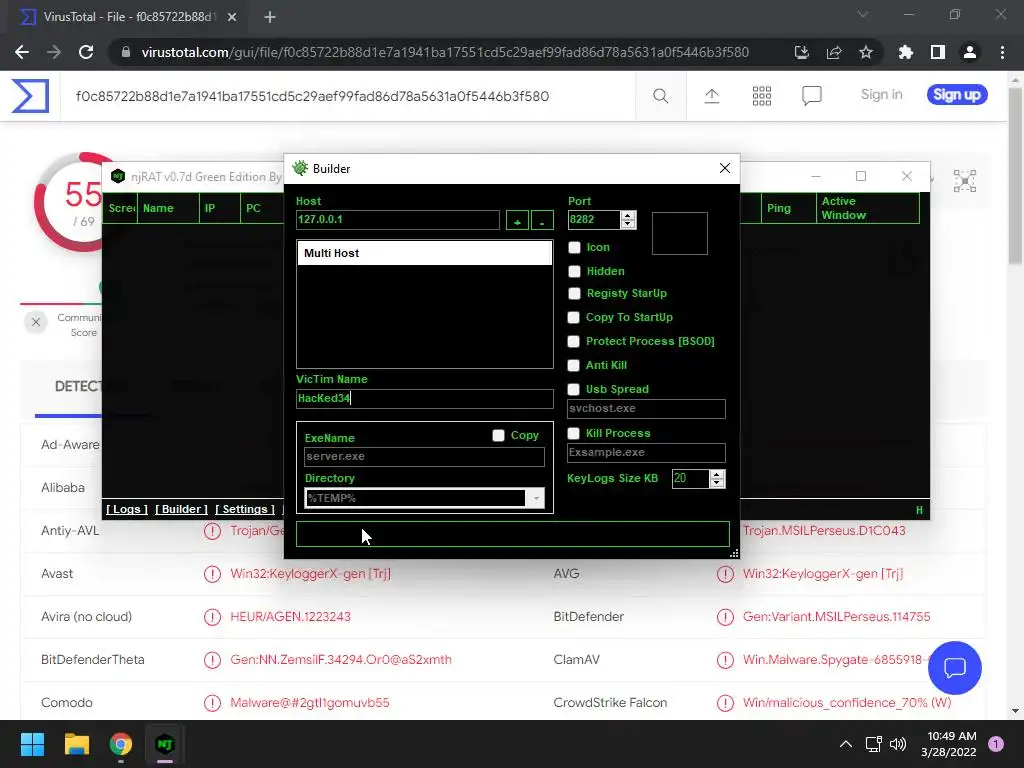Dismiss the Community Score X icon
Viewport: 1024px width, 768px height.
[x=36, y=322]
